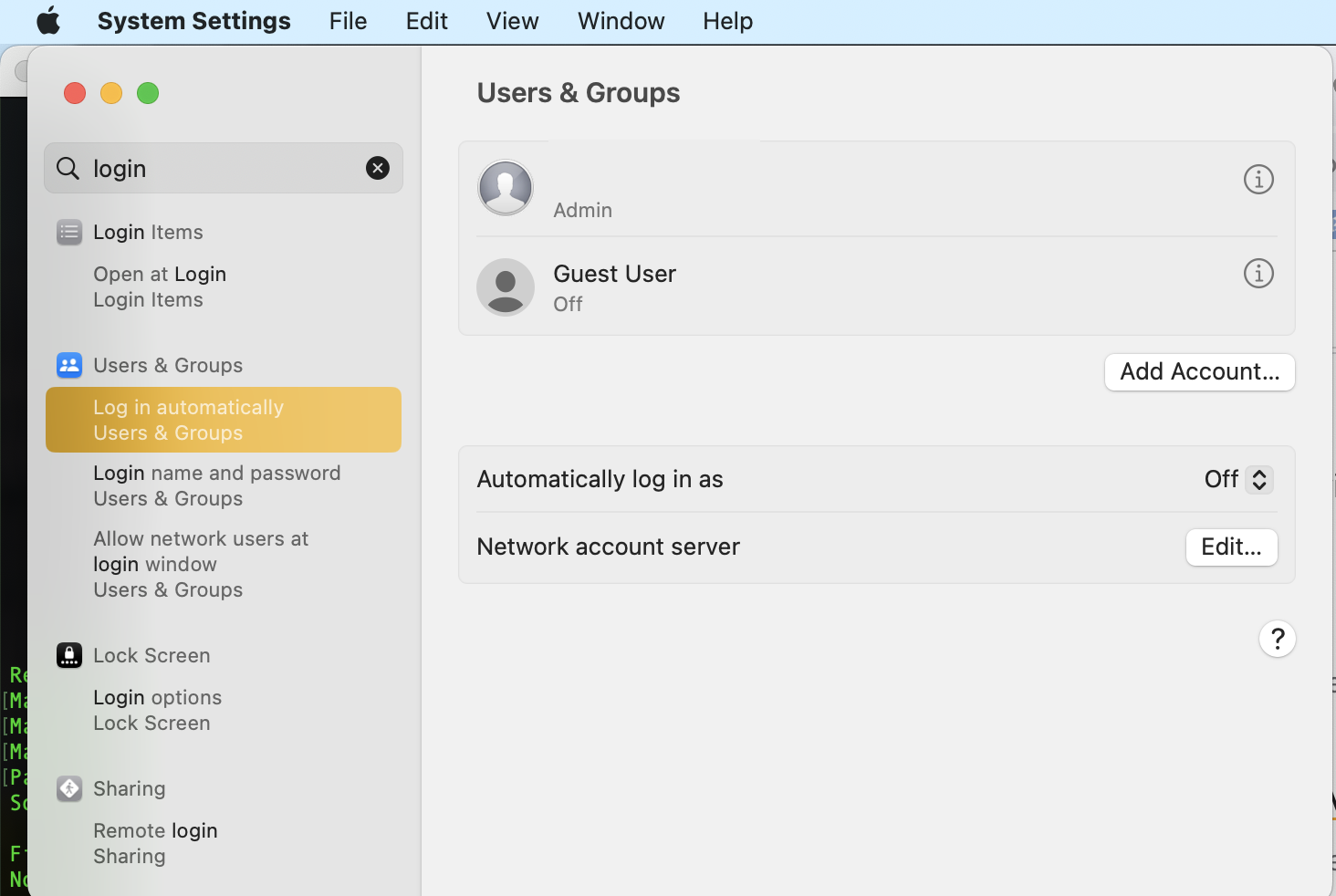Click the Add Account button
Screen dimensions: 1336x896
(1199, 372)
